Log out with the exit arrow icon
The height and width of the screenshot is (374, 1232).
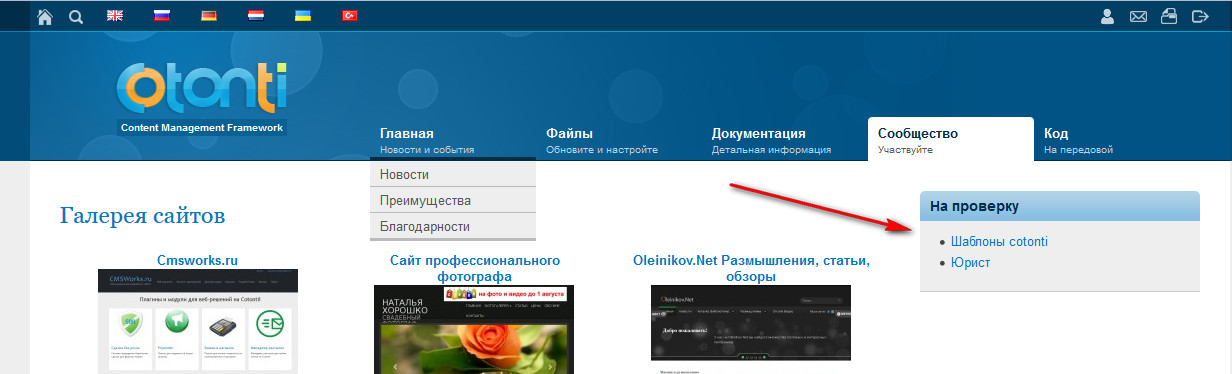[x=1201, y=16]
